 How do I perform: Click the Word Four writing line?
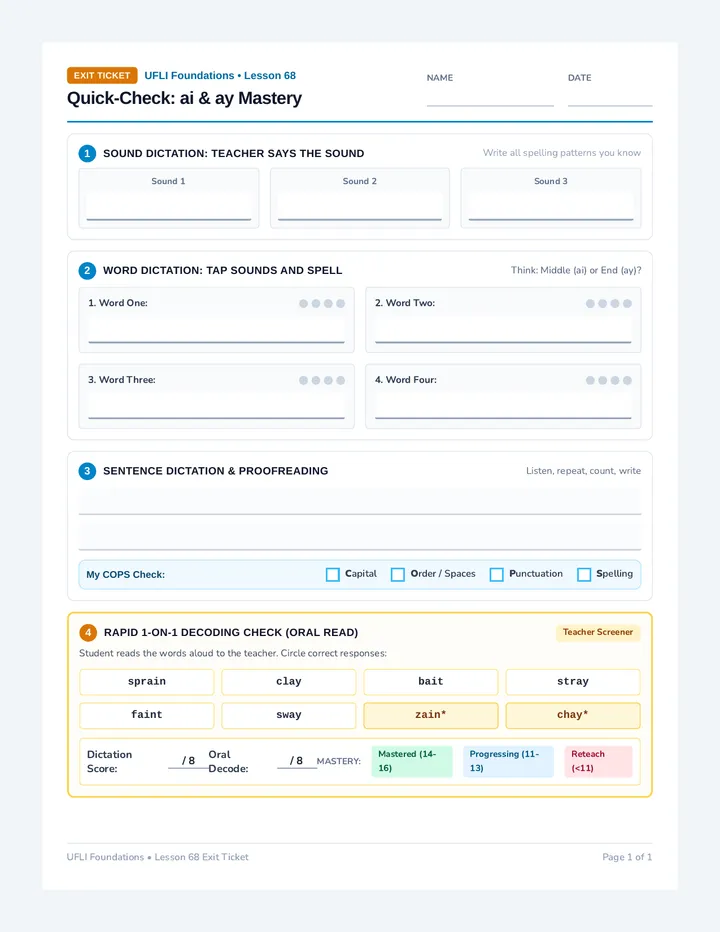point(503,406)
